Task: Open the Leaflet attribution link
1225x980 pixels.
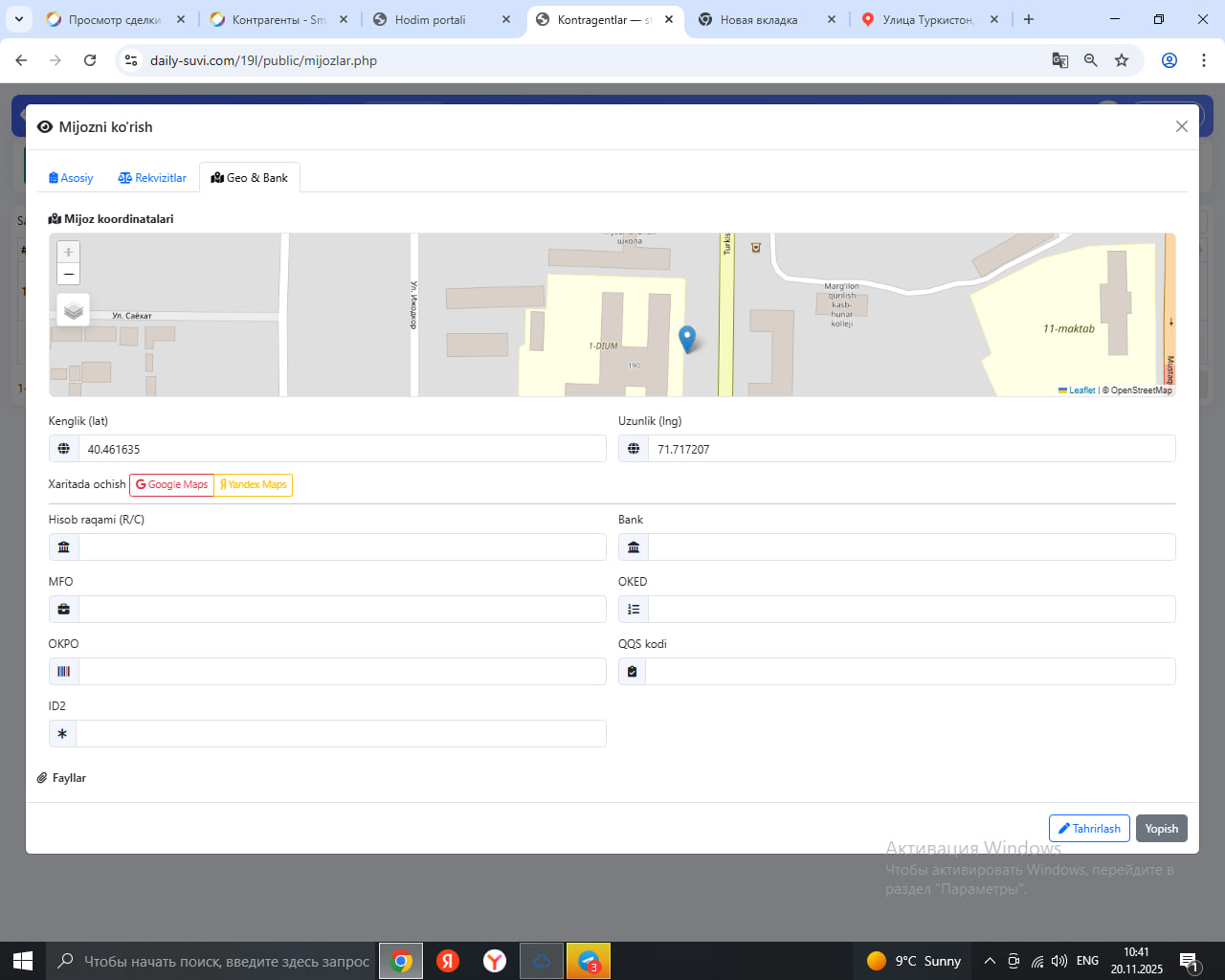Action: coord(1081,390)
